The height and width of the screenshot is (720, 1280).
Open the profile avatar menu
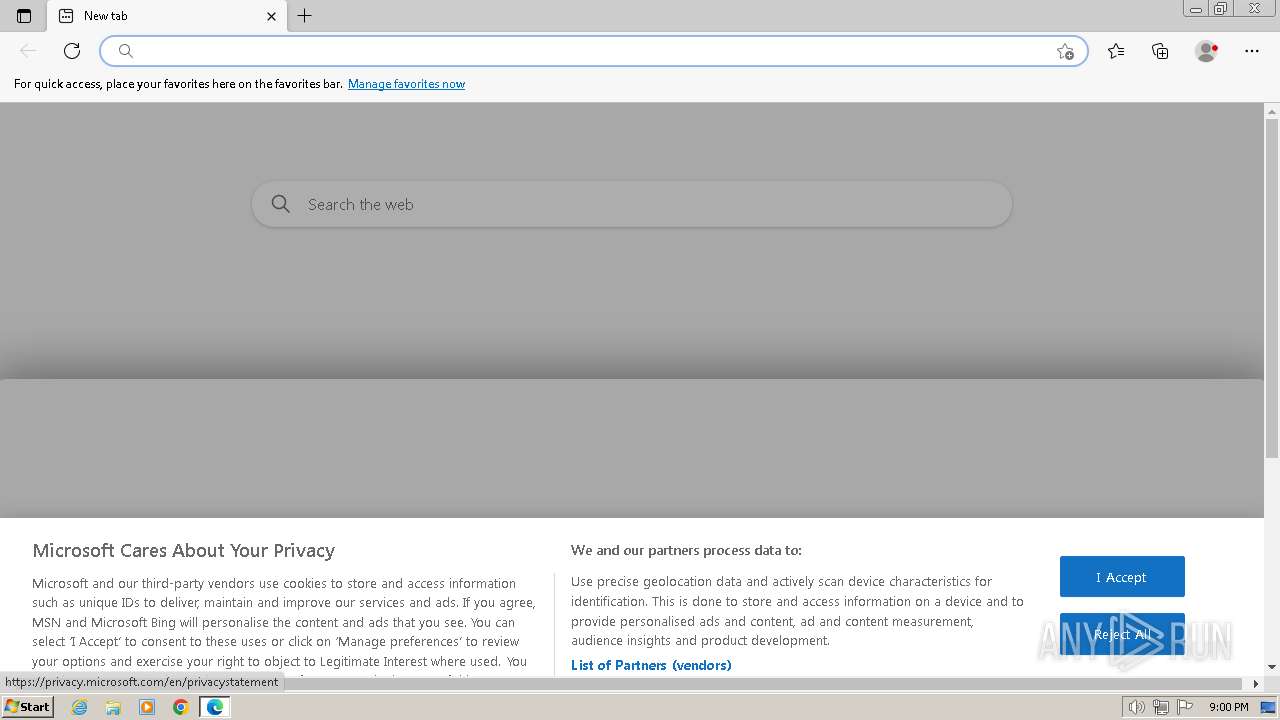click(1206, 51)
